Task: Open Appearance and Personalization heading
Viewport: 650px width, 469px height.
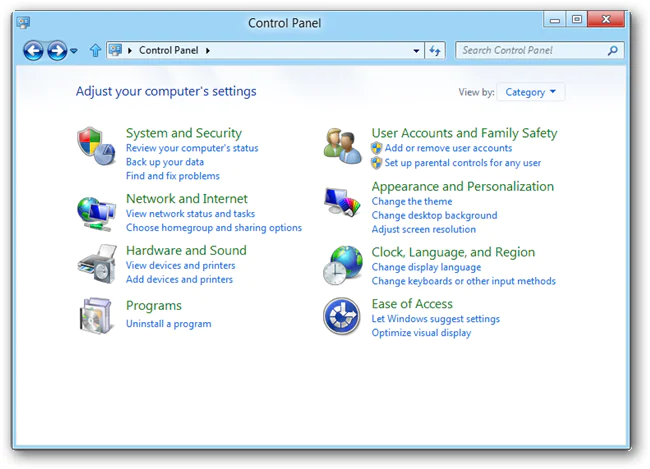Action: 463,187
